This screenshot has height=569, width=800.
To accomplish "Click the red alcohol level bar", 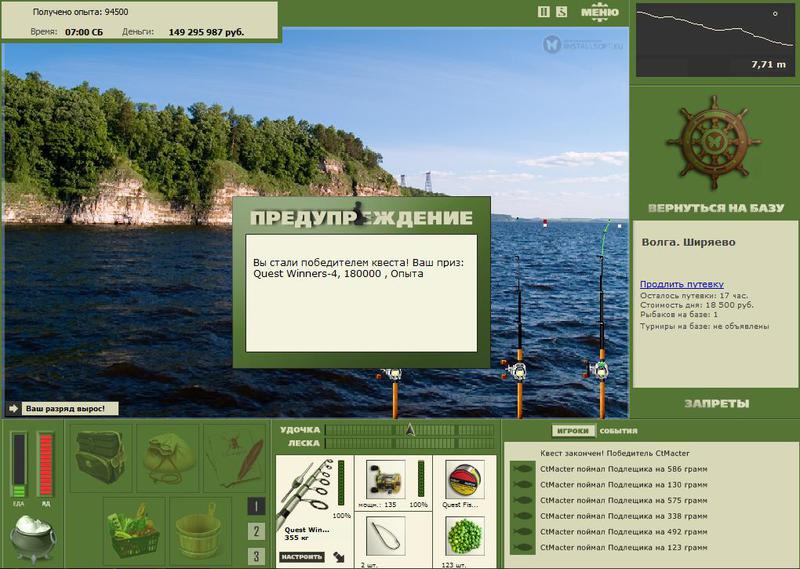I will point(45,465).
